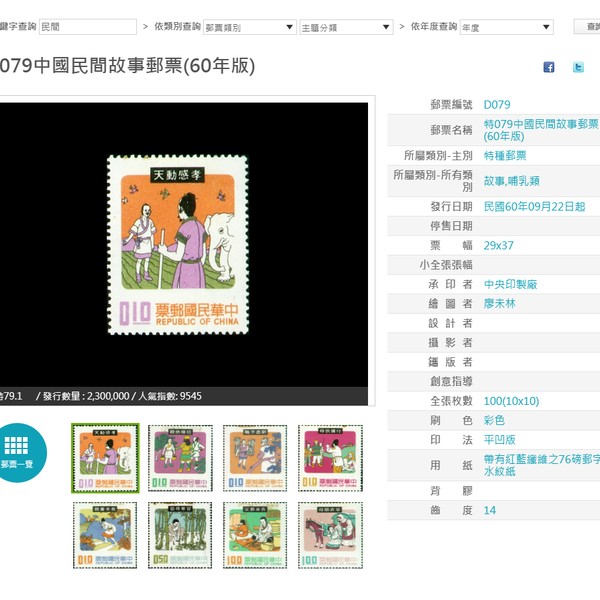Share the page on Twitter
The height and width of the screenshot is (600, 600).
pyautogui.click(x=578, y=67)
